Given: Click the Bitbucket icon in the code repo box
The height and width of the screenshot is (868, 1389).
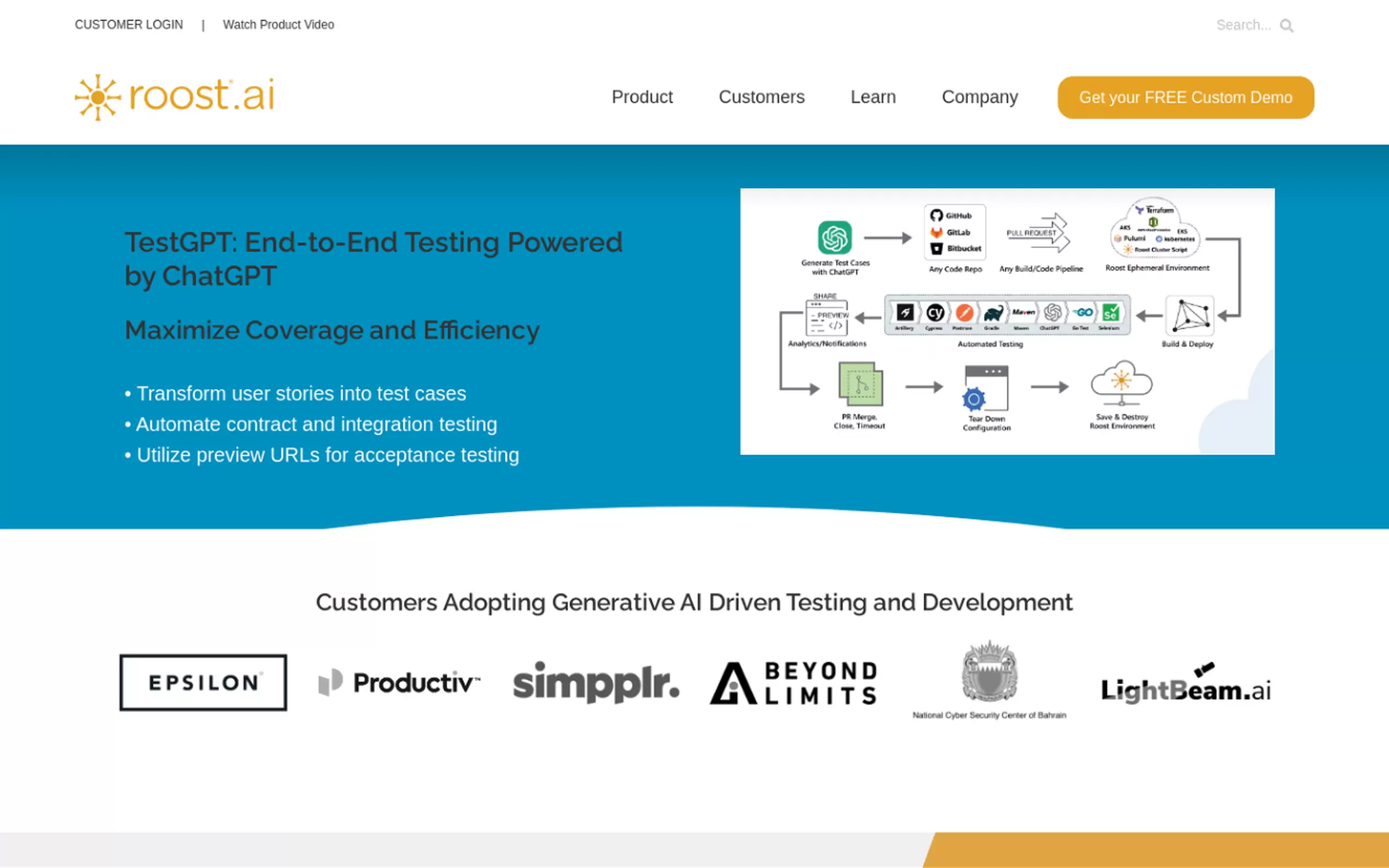Looking at the screenshot, I should [x=937, y=249].
